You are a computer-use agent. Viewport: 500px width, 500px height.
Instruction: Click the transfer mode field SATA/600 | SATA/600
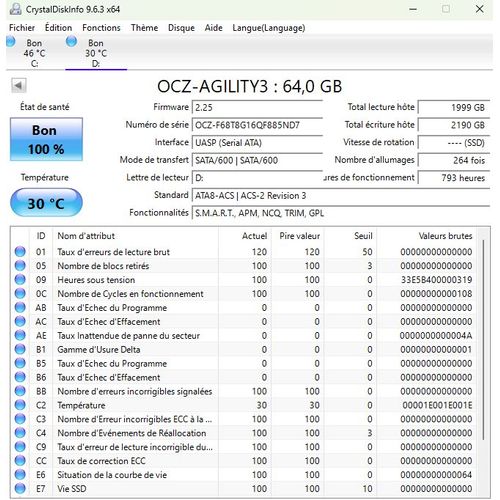pyautogui.click(x=257, y=160)
